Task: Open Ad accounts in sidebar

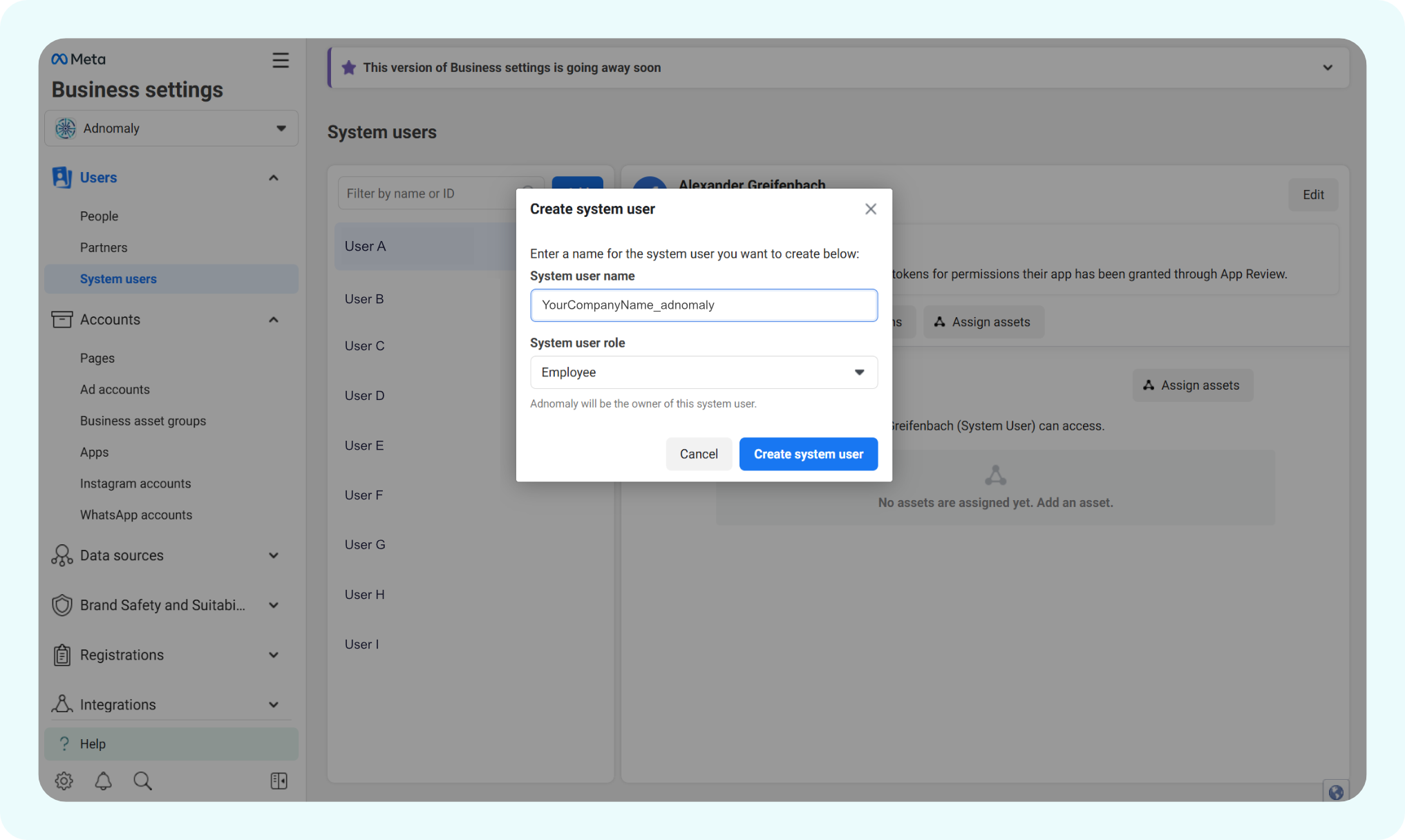Action: coord(115,390)
